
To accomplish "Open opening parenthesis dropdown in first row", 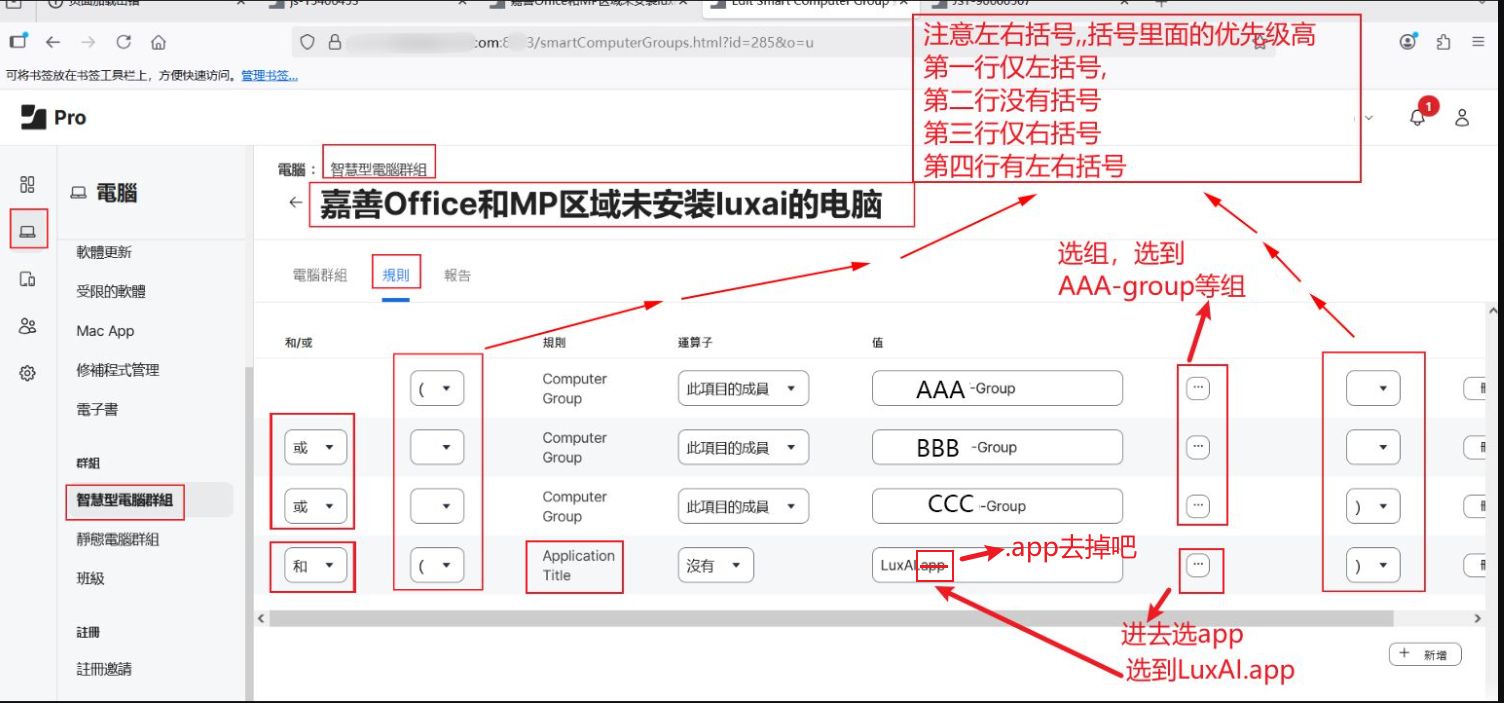I will pos(437,388).
